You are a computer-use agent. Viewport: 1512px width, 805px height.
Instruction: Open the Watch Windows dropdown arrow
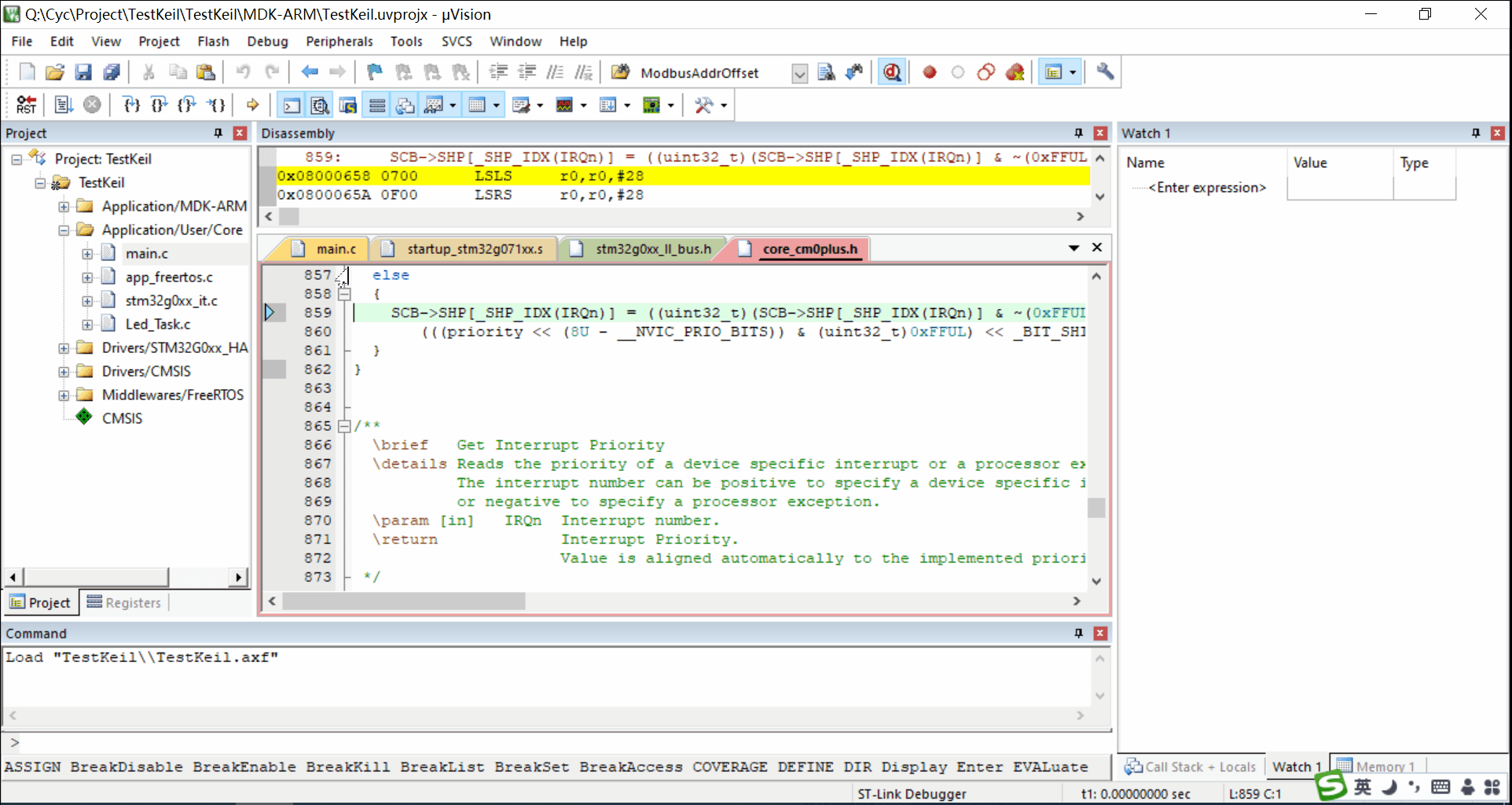tap(453, 105)
